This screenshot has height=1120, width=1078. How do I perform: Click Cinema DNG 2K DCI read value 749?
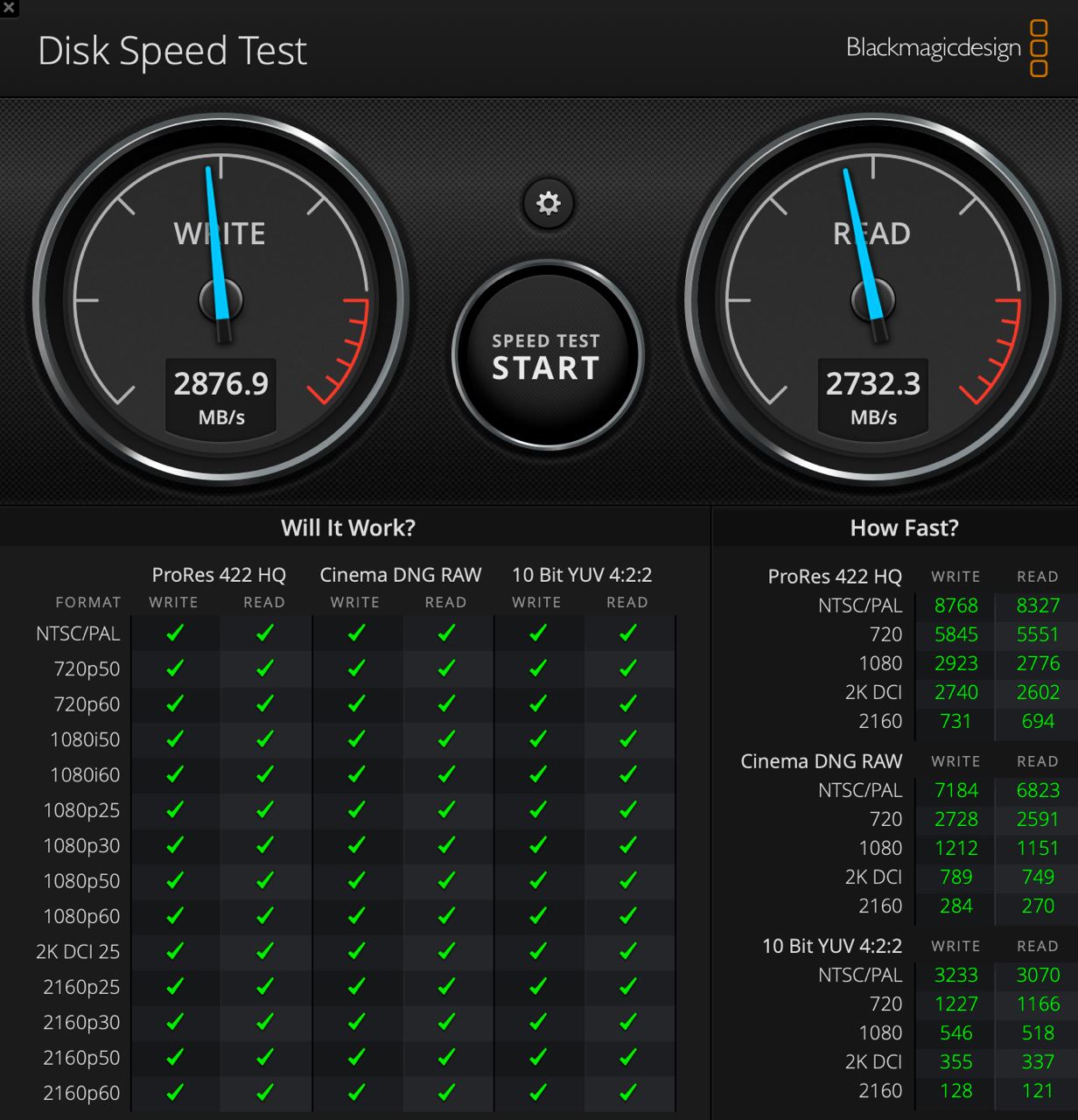(1038, 877)
